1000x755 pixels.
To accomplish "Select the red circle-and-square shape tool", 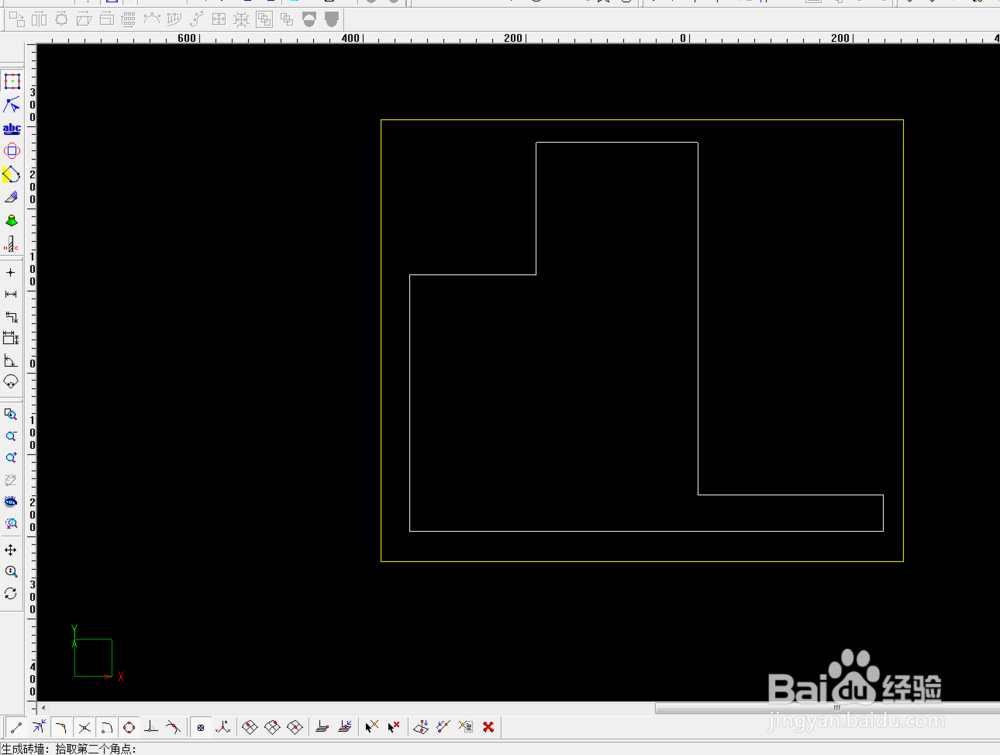I will click(11, 151).
